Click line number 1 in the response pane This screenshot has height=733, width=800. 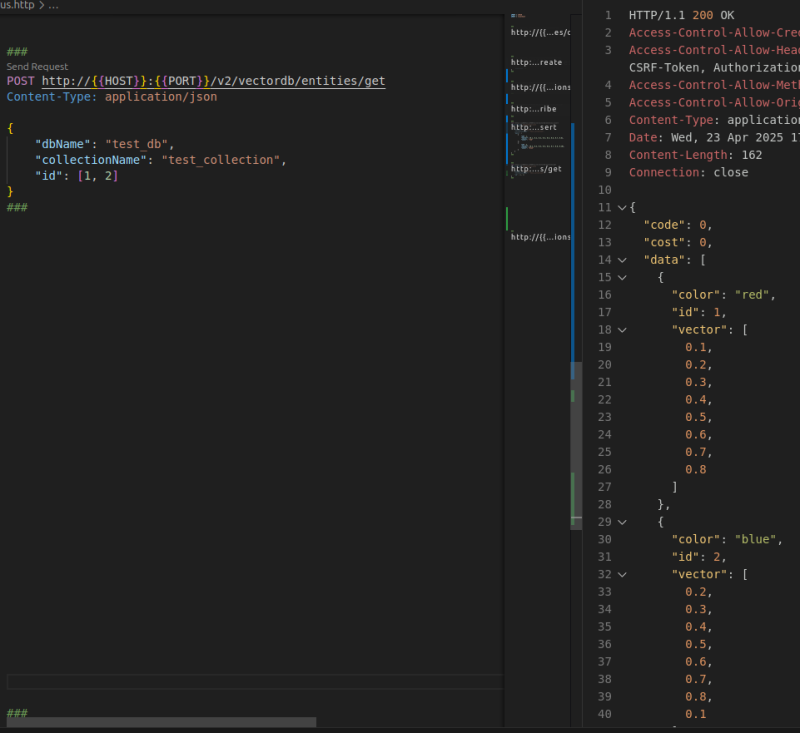[606, 15]
